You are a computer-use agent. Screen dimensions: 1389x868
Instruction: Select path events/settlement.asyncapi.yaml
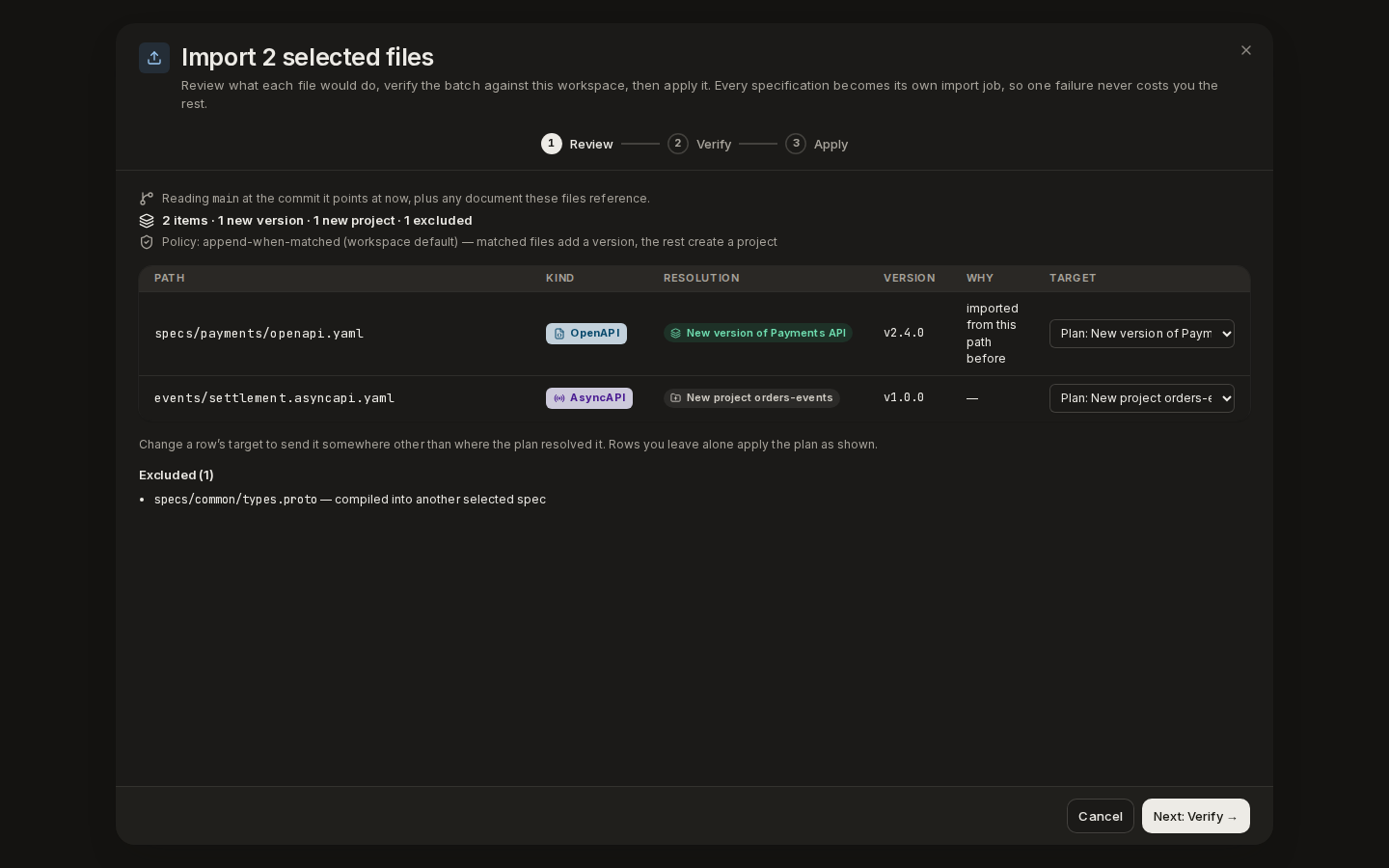click(275, 398)
